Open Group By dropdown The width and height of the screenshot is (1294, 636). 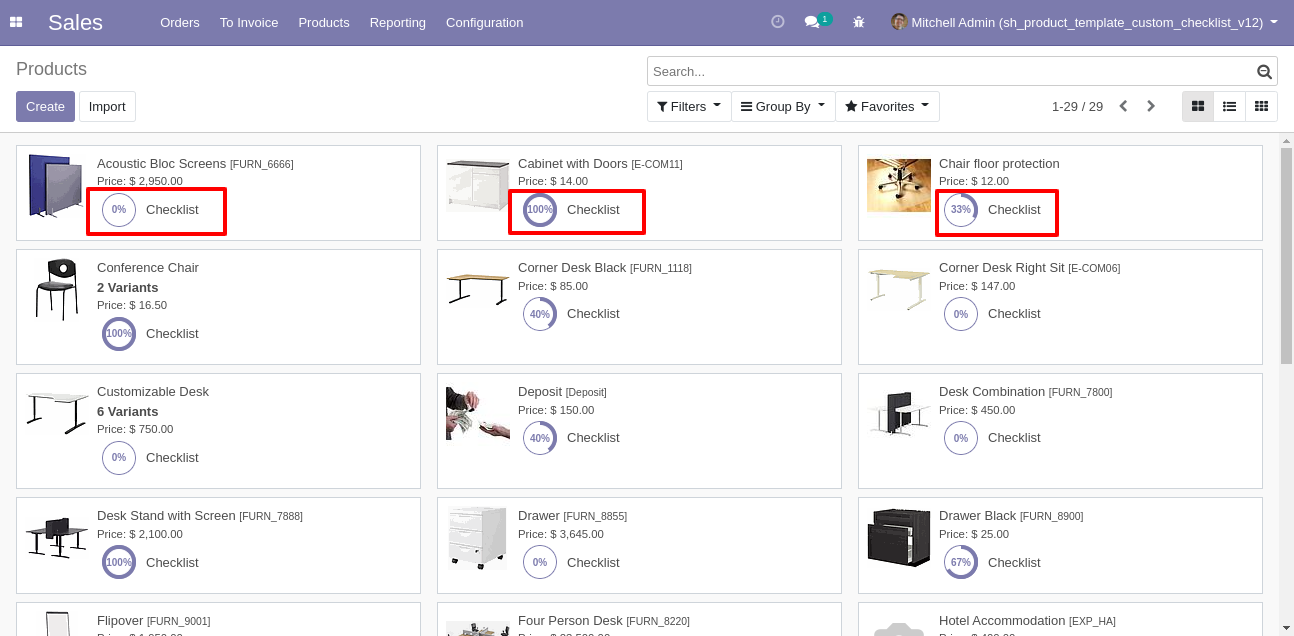[x=783, y=106]
